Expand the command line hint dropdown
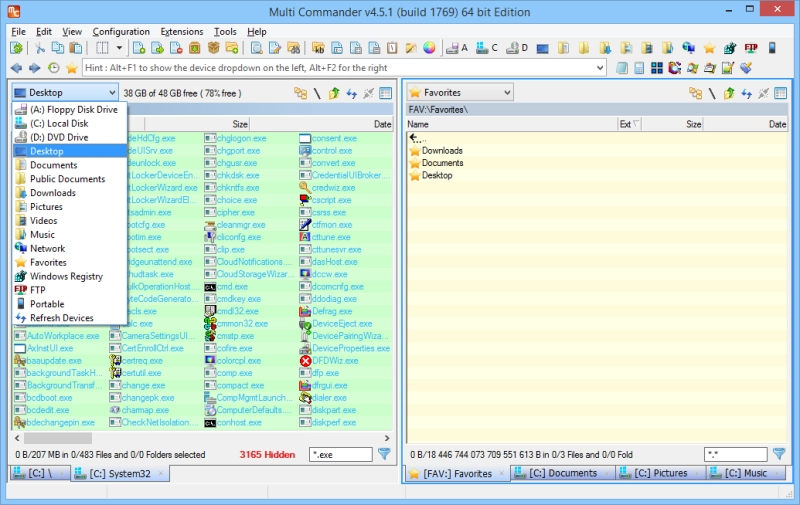Viewport: 800px width, 505px height. (600, 68)
